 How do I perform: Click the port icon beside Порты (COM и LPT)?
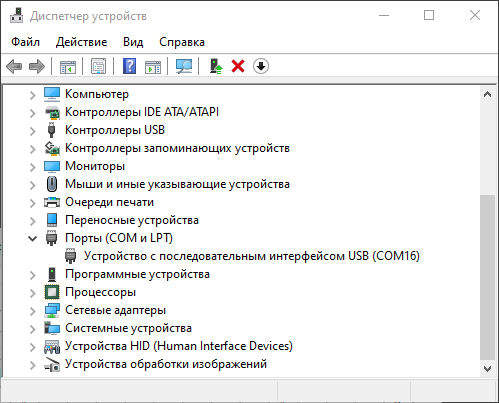point(51,238)
